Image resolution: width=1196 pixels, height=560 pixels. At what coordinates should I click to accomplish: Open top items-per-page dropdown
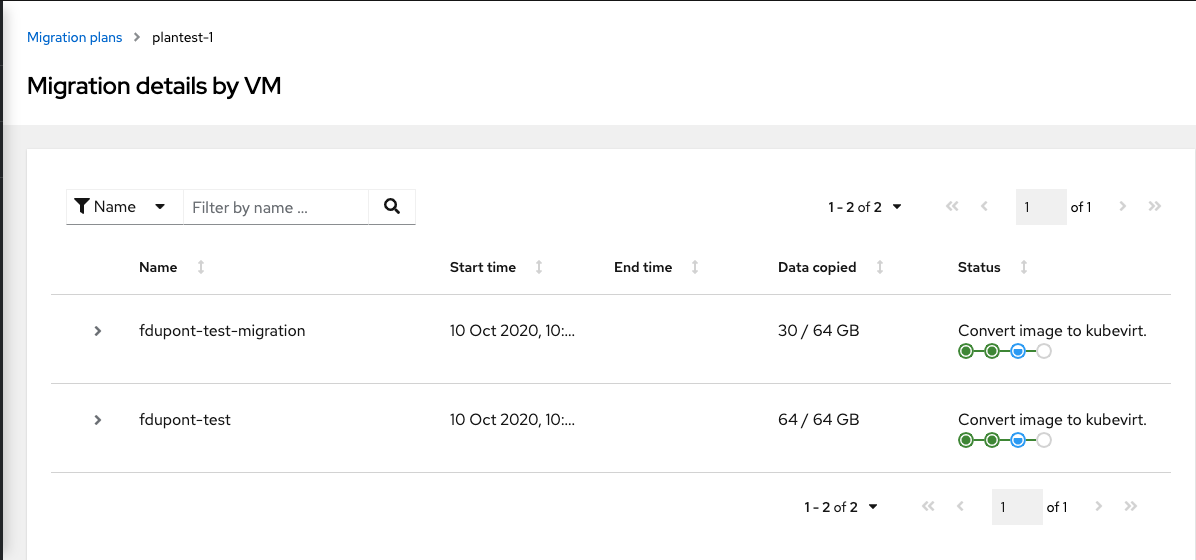865,207
